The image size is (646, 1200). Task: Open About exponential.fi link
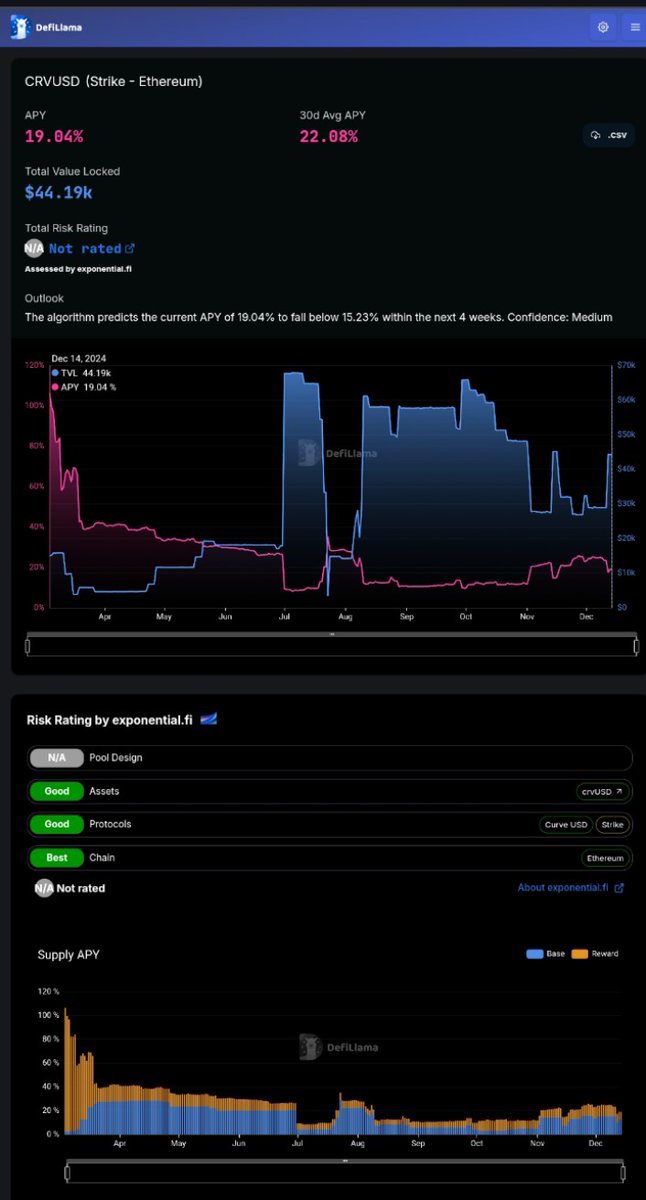click(564, 887)
